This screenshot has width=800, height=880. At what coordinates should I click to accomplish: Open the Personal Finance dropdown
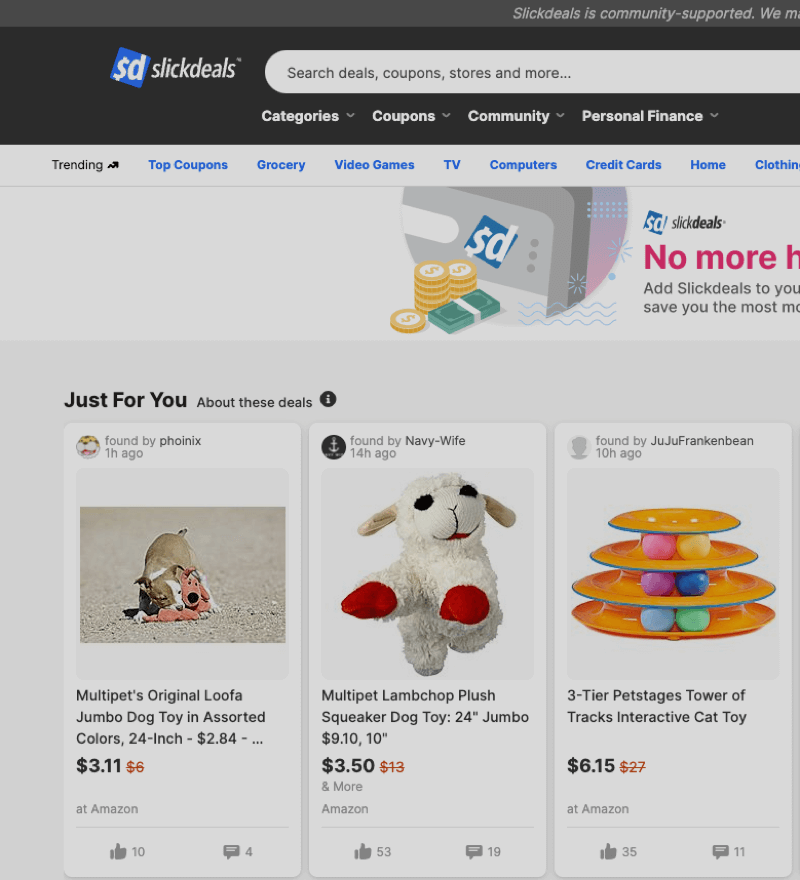[x=649, y=116]
